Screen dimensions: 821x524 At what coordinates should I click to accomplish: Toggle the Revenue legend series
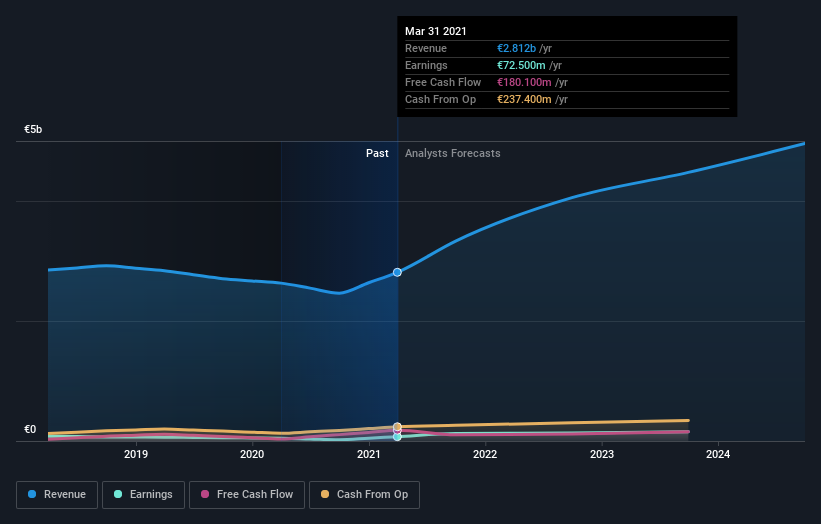click(57, 495)
